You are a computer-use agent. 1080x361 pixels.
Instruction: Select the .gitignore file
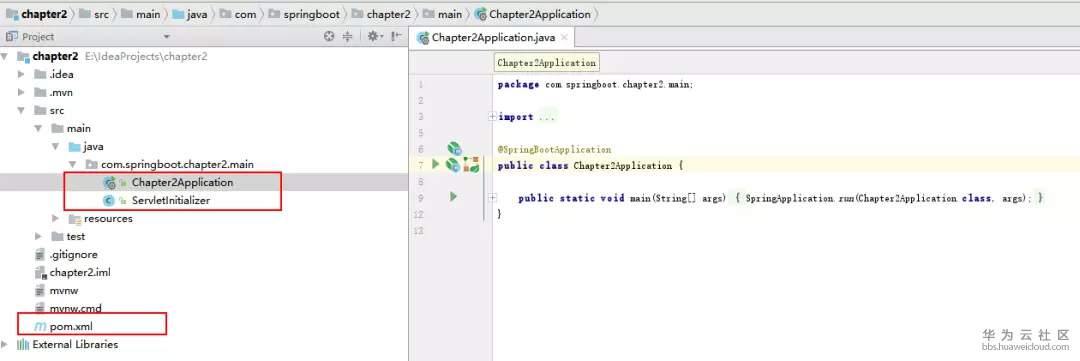[x=74, y=254]
